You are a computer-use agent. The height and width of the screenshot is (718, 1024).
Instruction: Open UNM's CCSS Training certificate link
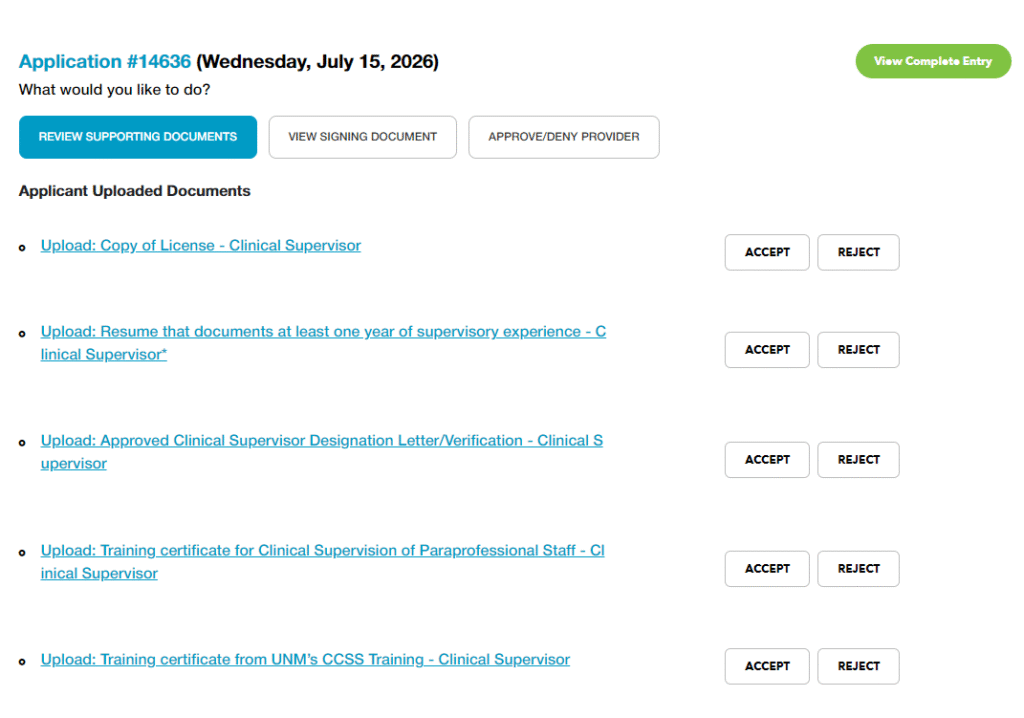point(305,660)
